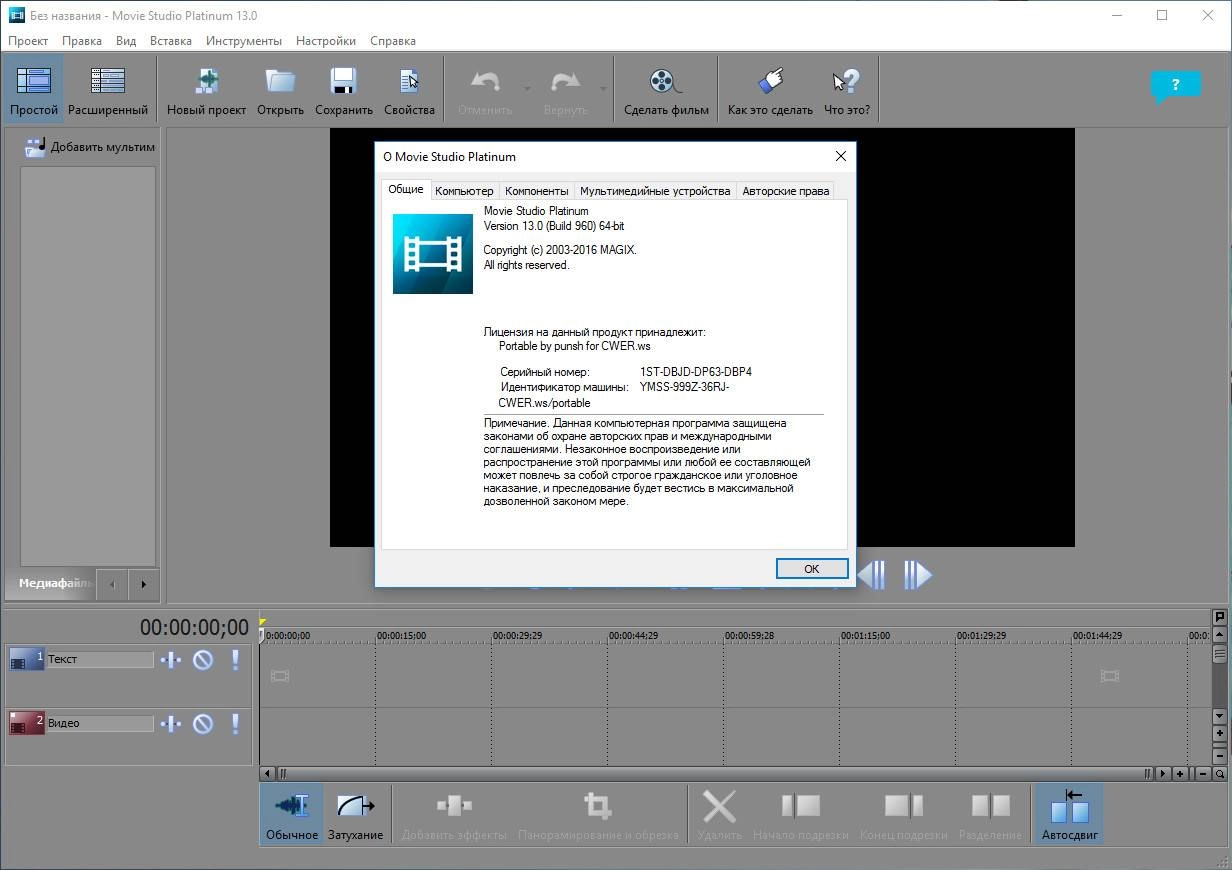Open the Redo history dropdown arrow
This screenshot has height=870, width=1232.
pos(603,88)
